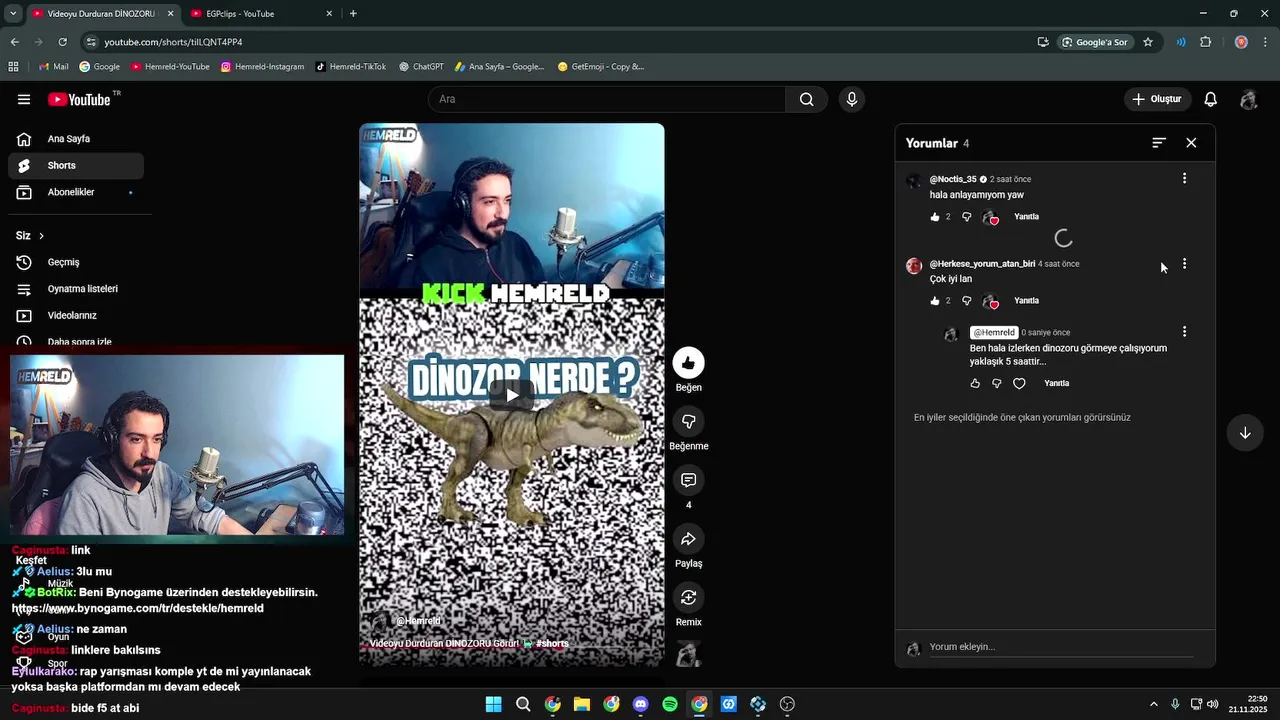Open the browser extensions puzzle icon

tap(1205, 42)
